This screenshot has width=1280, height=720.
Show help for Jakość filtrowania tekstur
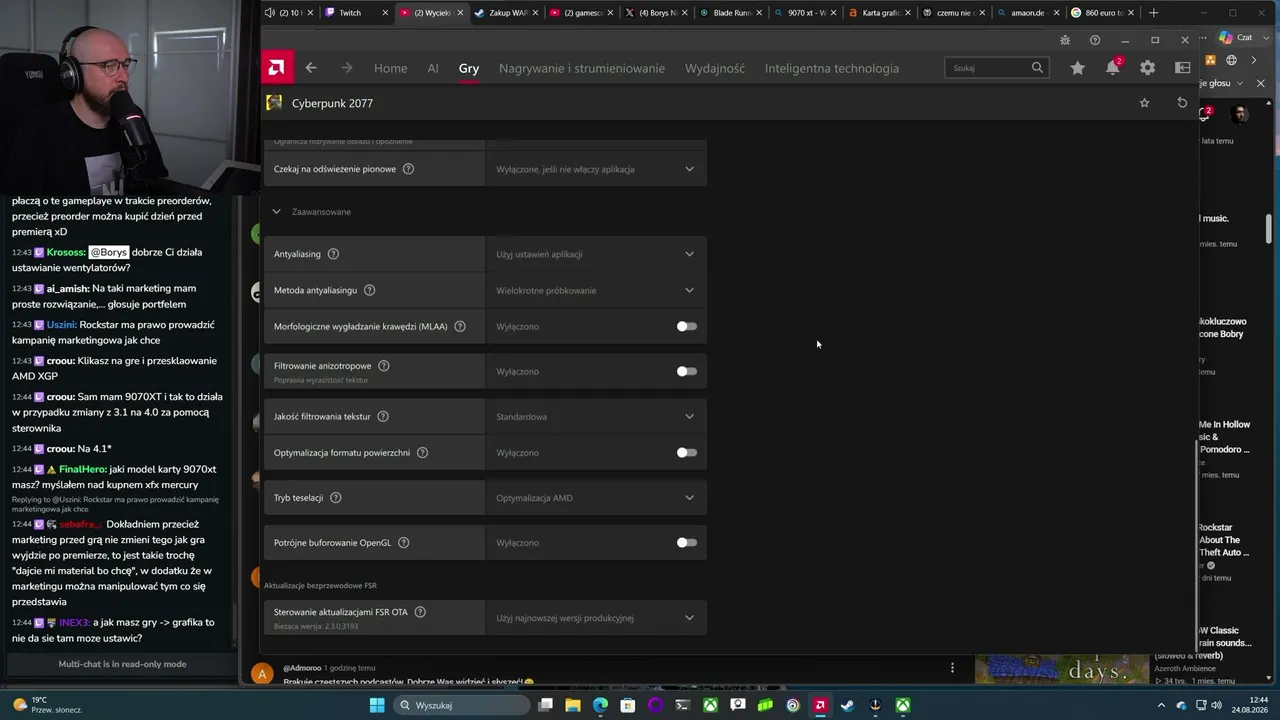point(383,416)
